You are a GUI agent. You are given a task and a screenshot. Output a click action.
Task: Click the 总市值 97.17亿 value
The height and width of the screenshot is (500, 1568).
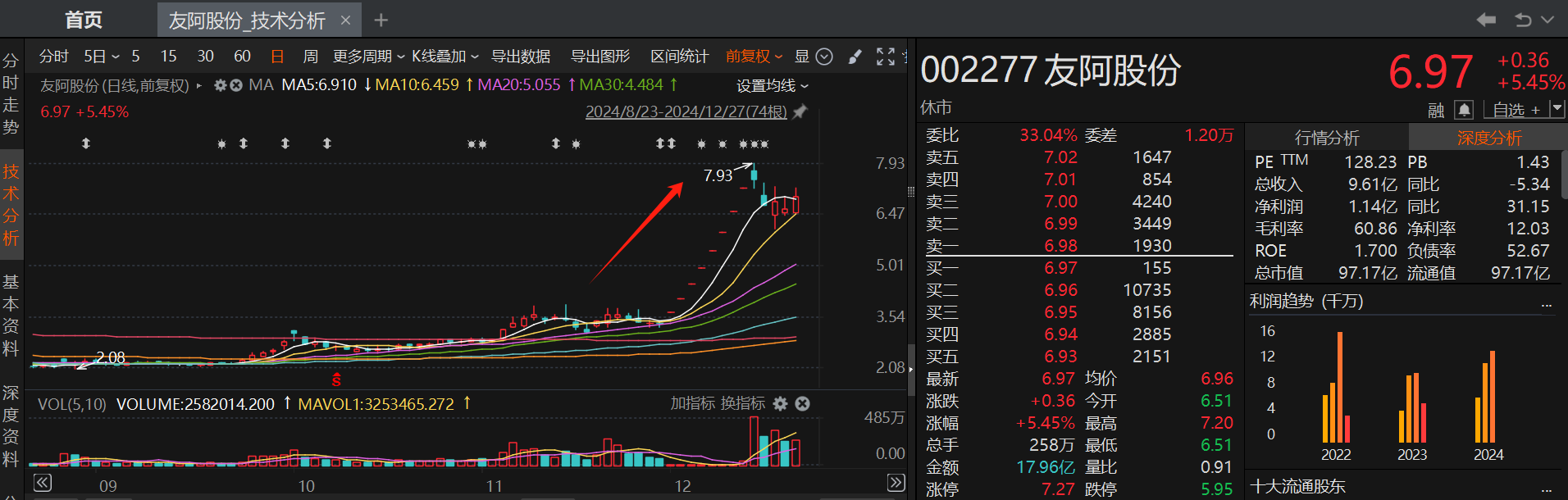click(1367, 273)
